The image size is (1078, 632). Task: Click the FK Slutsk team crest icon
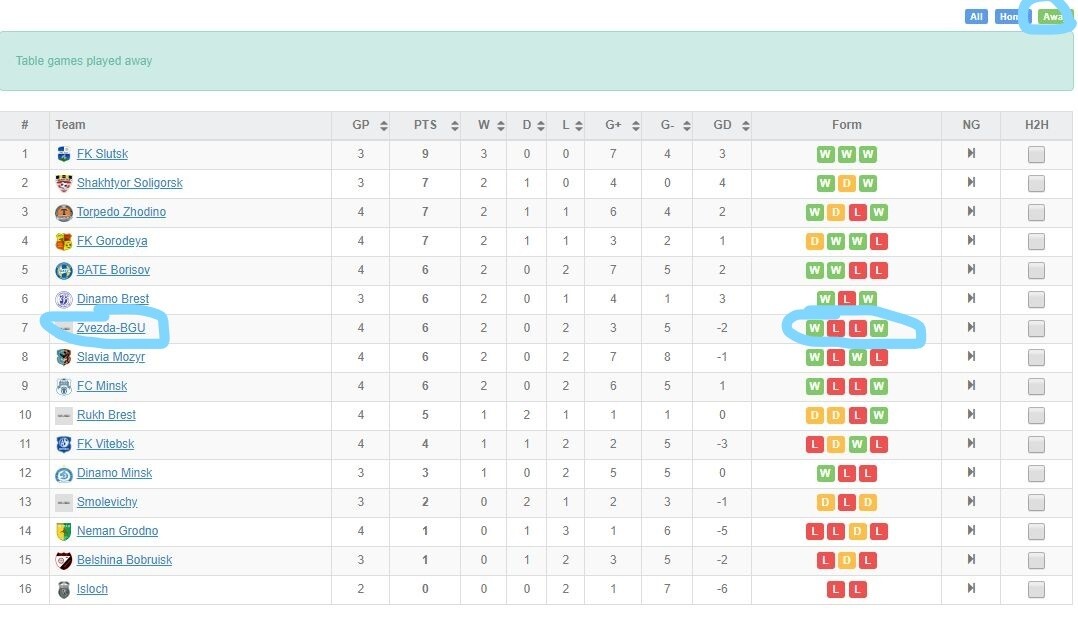pos(64,154)
